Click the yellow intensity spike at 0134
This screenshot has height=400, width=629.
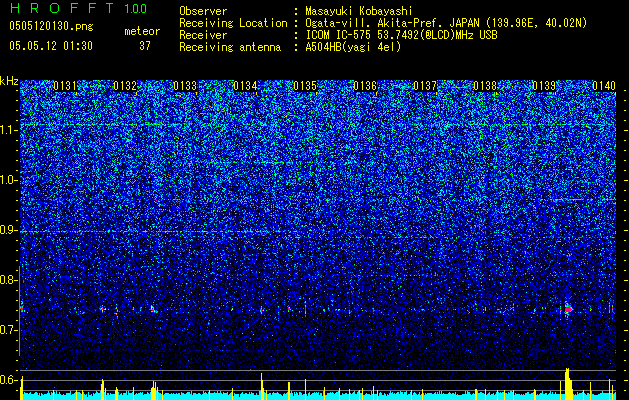pos(262,386)
